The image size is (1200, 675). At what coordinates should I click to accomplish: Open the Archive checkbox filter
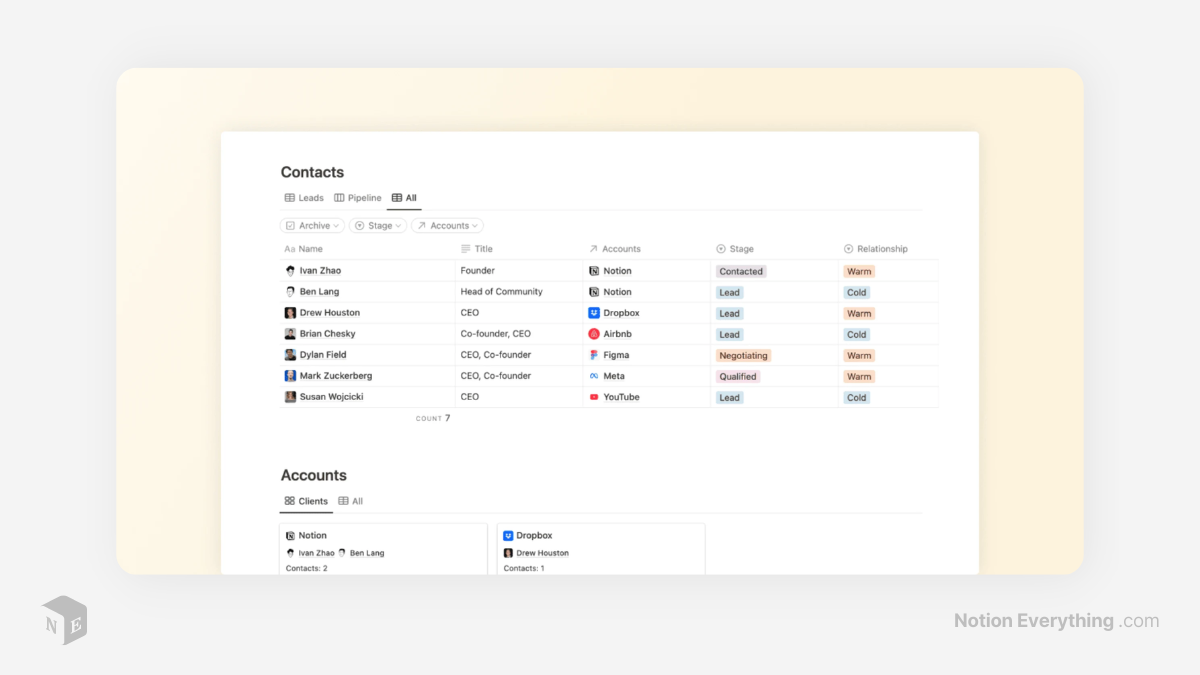point(312,226)
